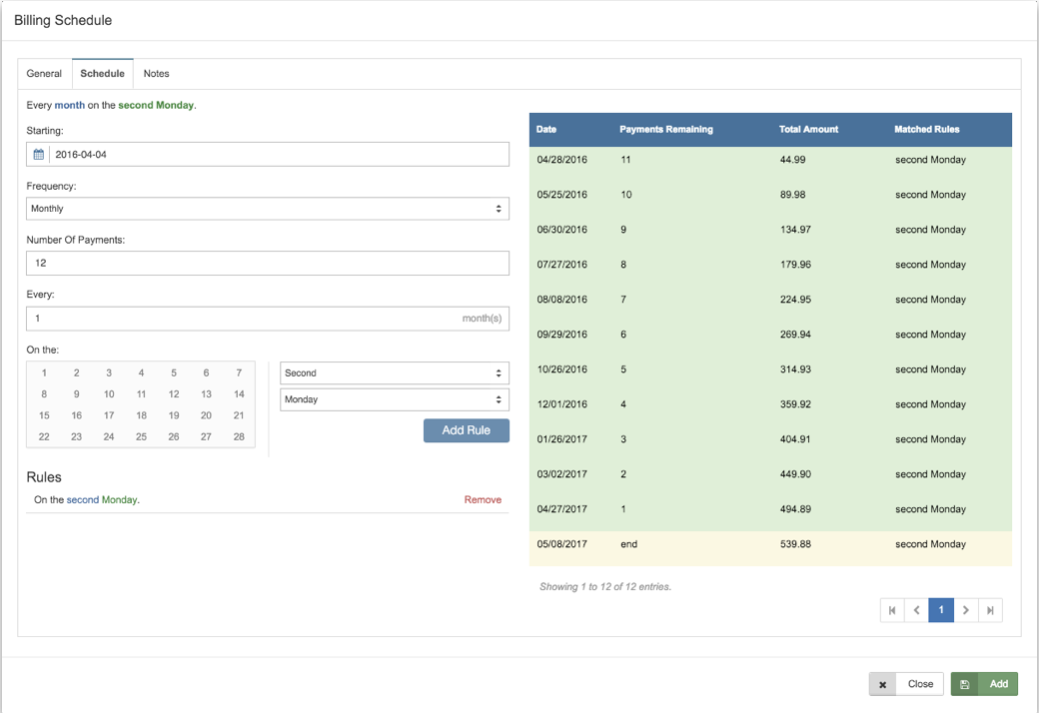
Task: Switch to the Notes tab
Action: [x=156, y=74]
